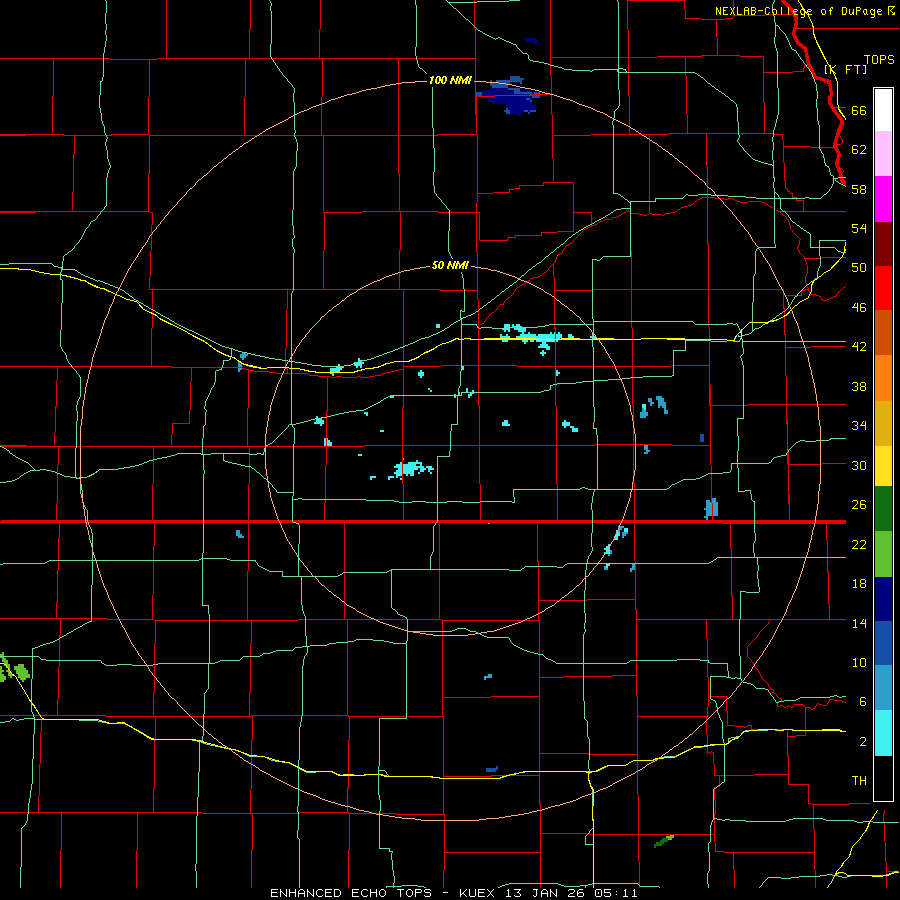Viewport: 900px width, 900px height.
Task: Click the "50 NMI" range ring label
Action: 450,266
